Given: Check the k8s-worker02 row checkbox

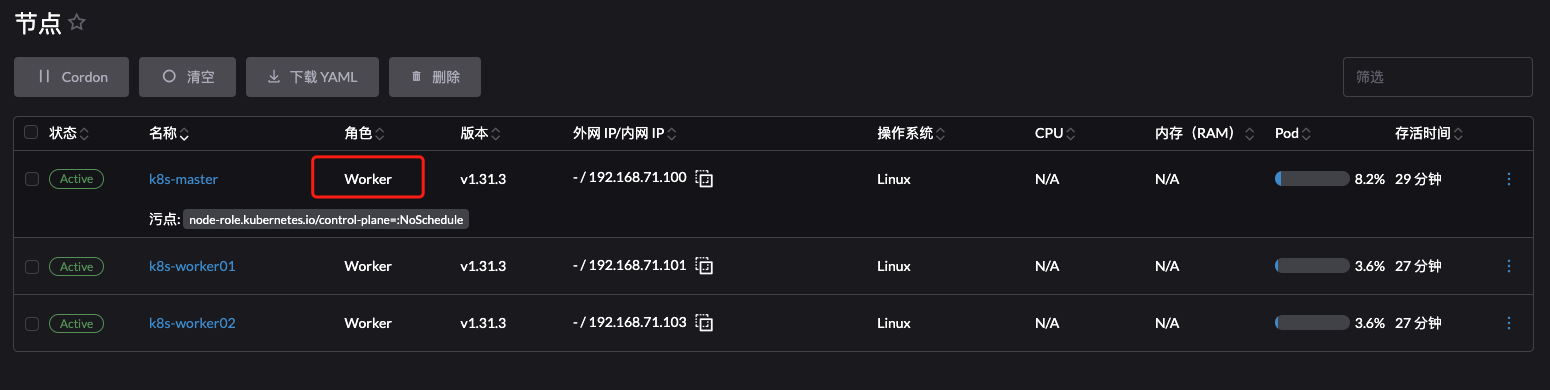Looking at the screenshot, I should coord(31,323).
